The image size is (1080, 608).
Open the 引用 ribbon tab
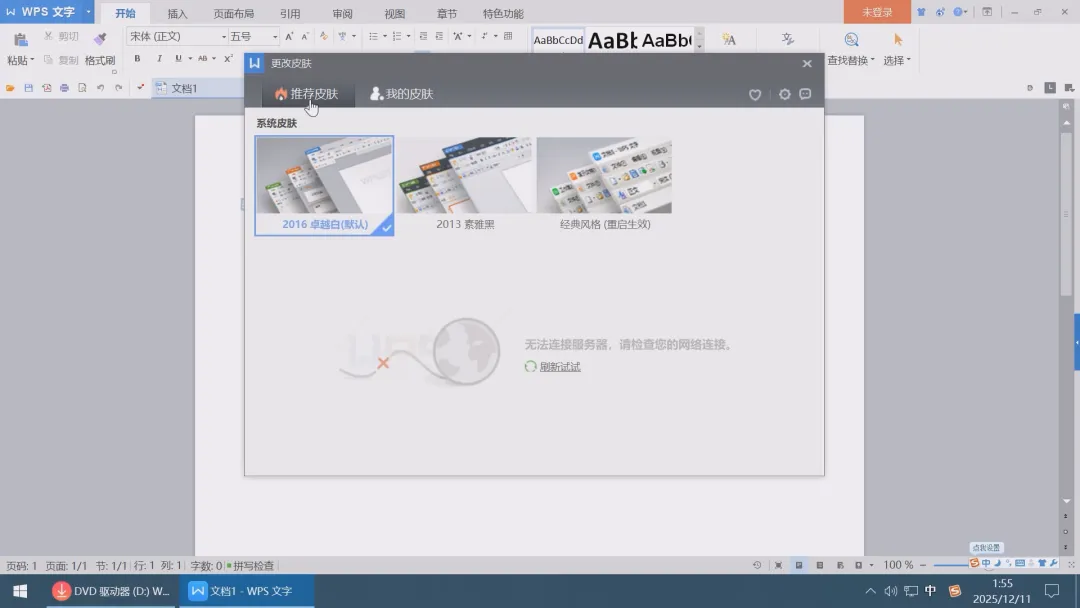(x=290, y=14)
